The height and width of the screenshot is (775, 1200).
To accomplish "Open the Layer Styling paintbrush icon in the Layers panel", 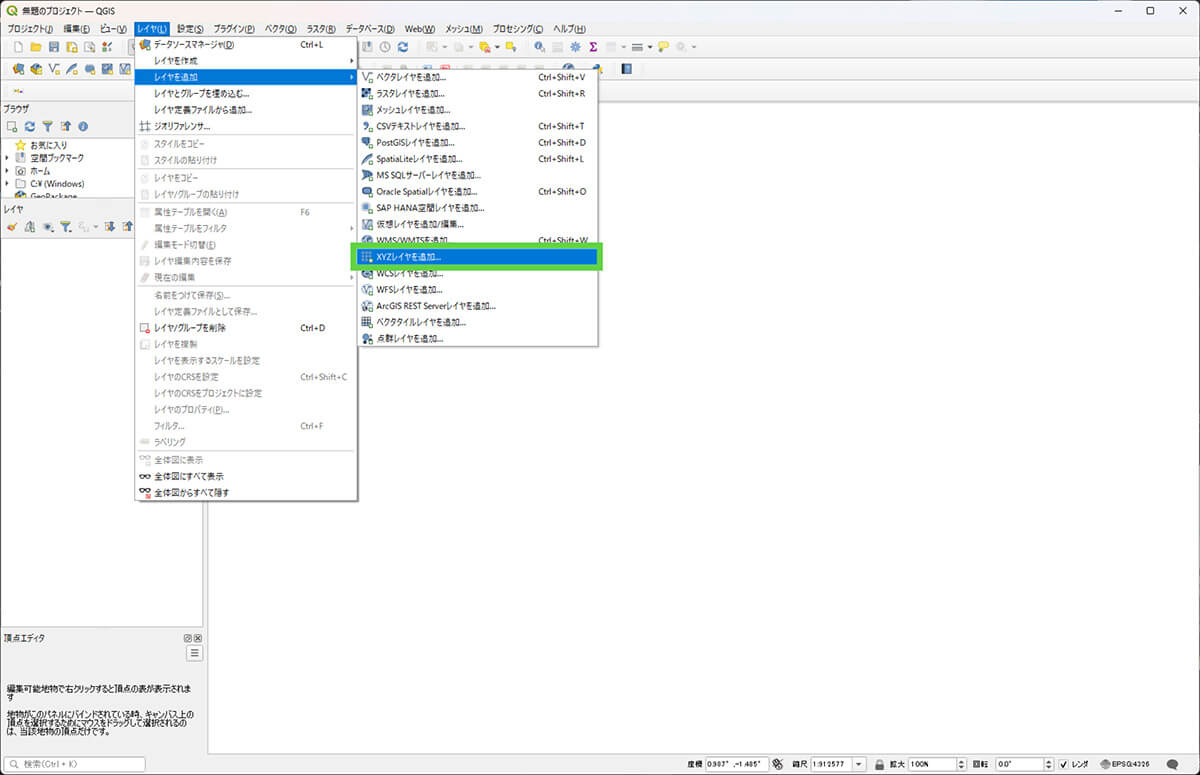I will tap(12, 227).
